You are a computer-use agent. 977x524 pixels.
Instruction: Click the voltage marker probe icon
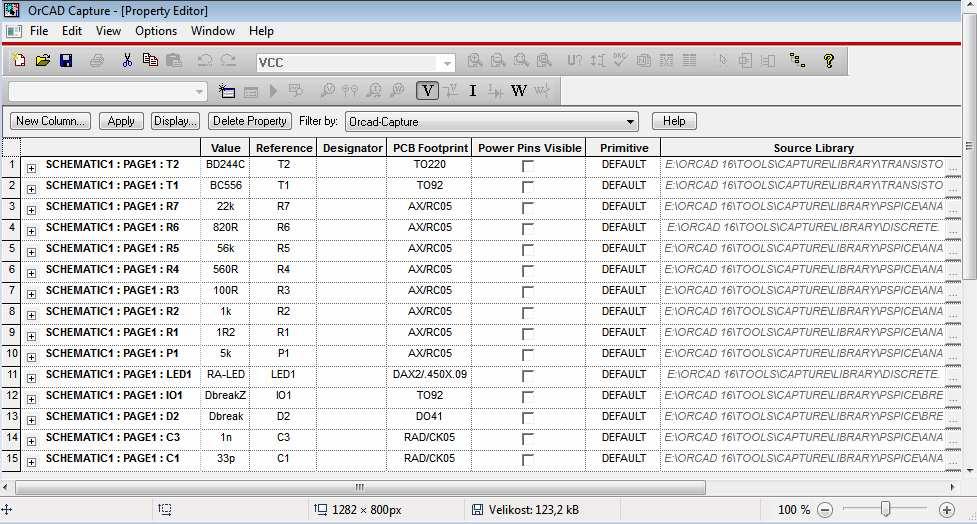point(327,91)
